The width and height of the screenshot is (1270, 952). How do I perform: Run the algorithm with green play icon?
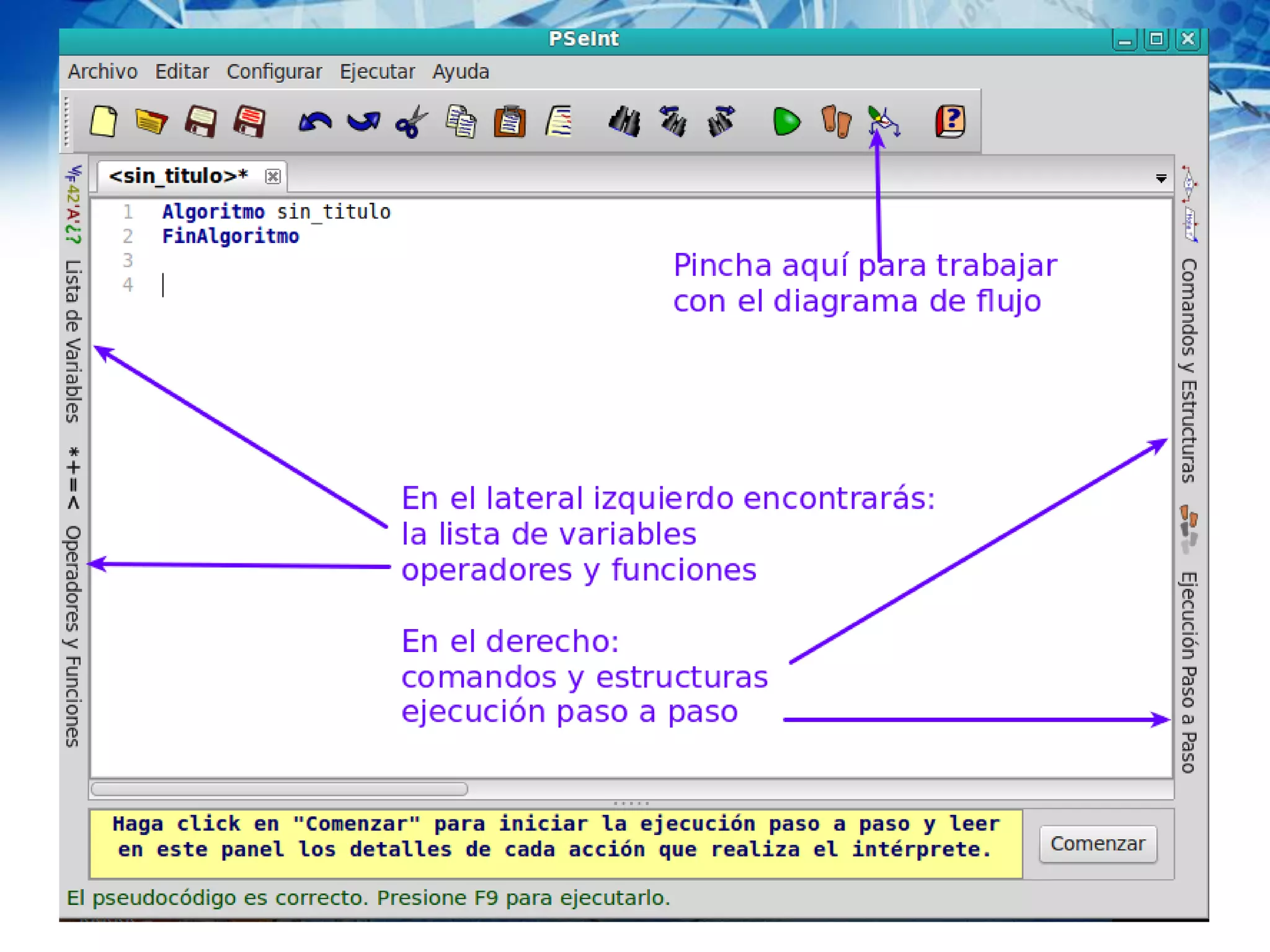click(x=786, y=121)
